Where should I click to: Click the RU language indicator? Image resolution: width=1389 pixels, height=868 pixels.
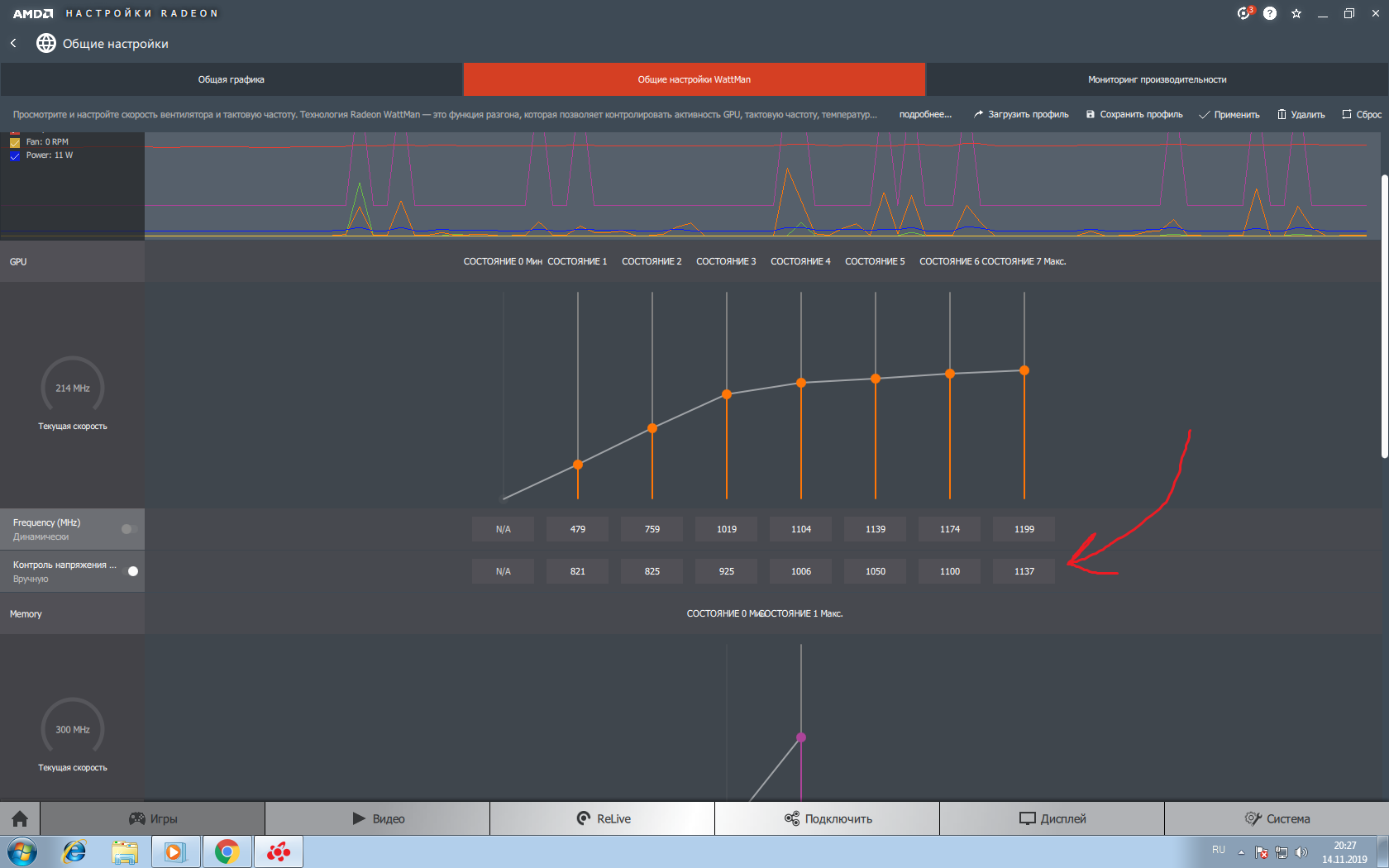(1219, 850)
